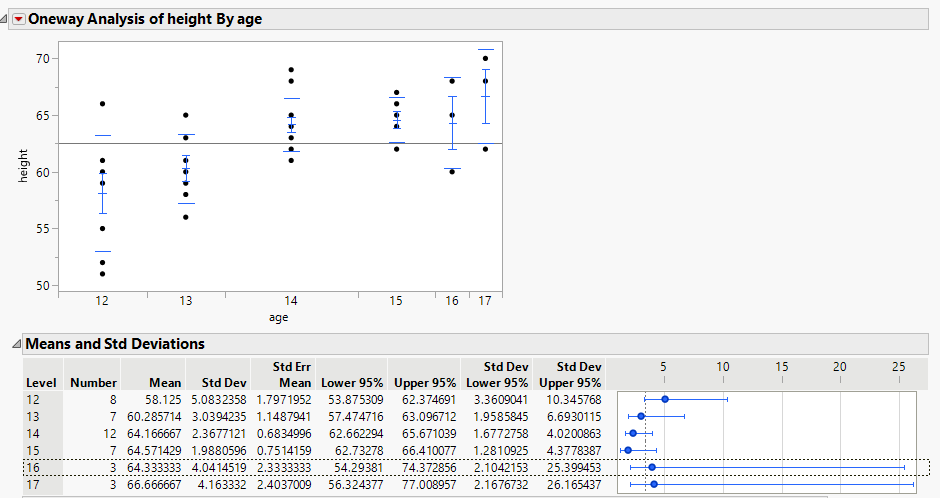This screenshot has height=498, width=940.
Task: Click the level 17 std dev interval marker
Action: [x=654, y=484]
